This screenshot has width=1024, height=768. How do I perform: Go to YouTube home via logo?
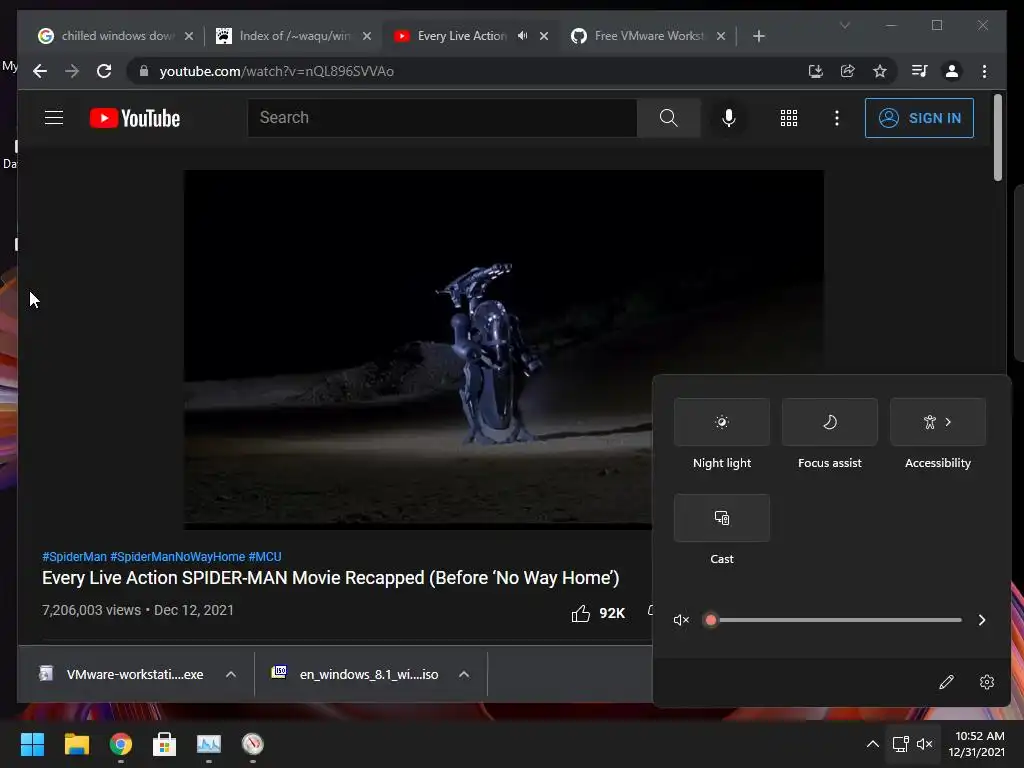[135, 118]
